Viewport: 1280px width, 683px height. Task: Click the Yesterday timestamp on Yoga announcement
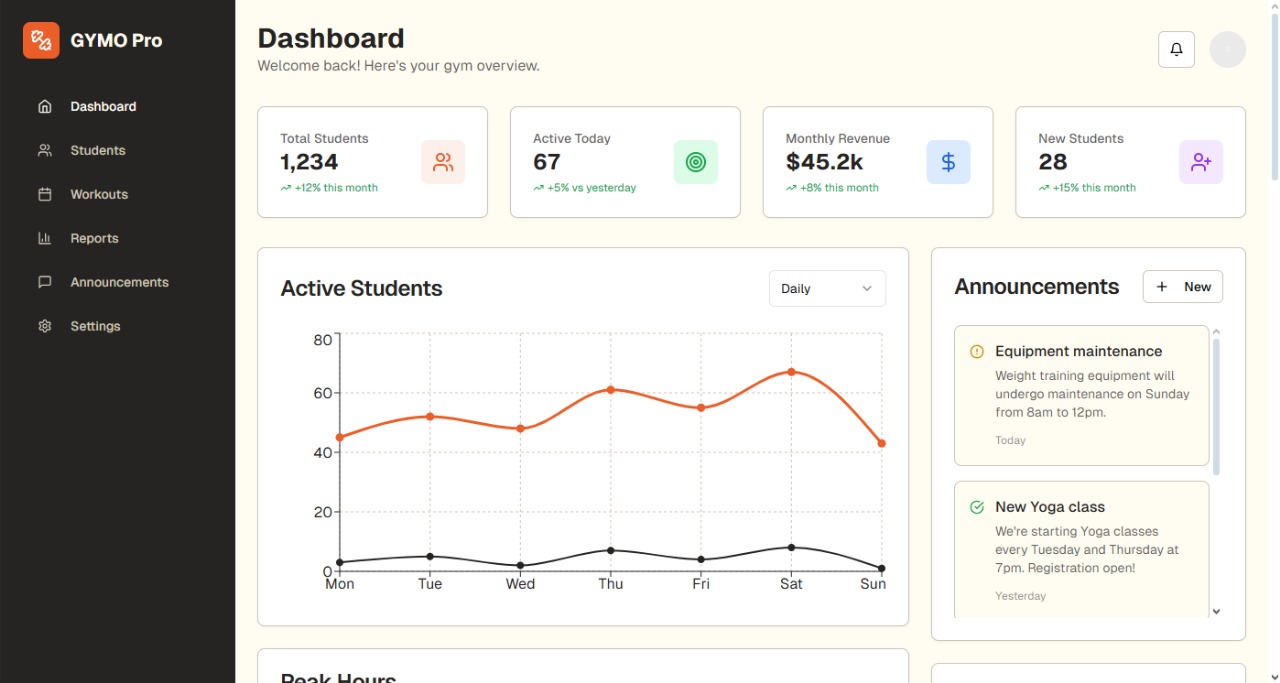1020,596
